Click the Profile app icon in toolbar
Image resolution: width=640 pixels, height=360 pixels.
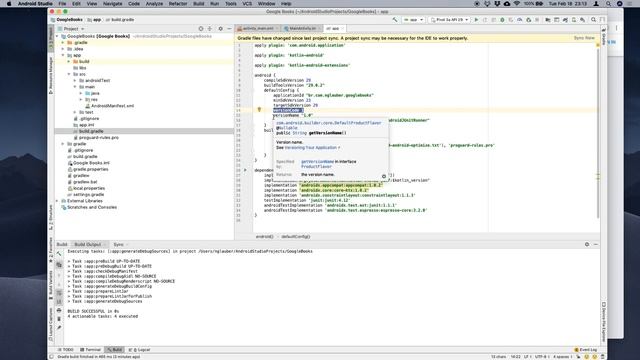coord(520,20)
